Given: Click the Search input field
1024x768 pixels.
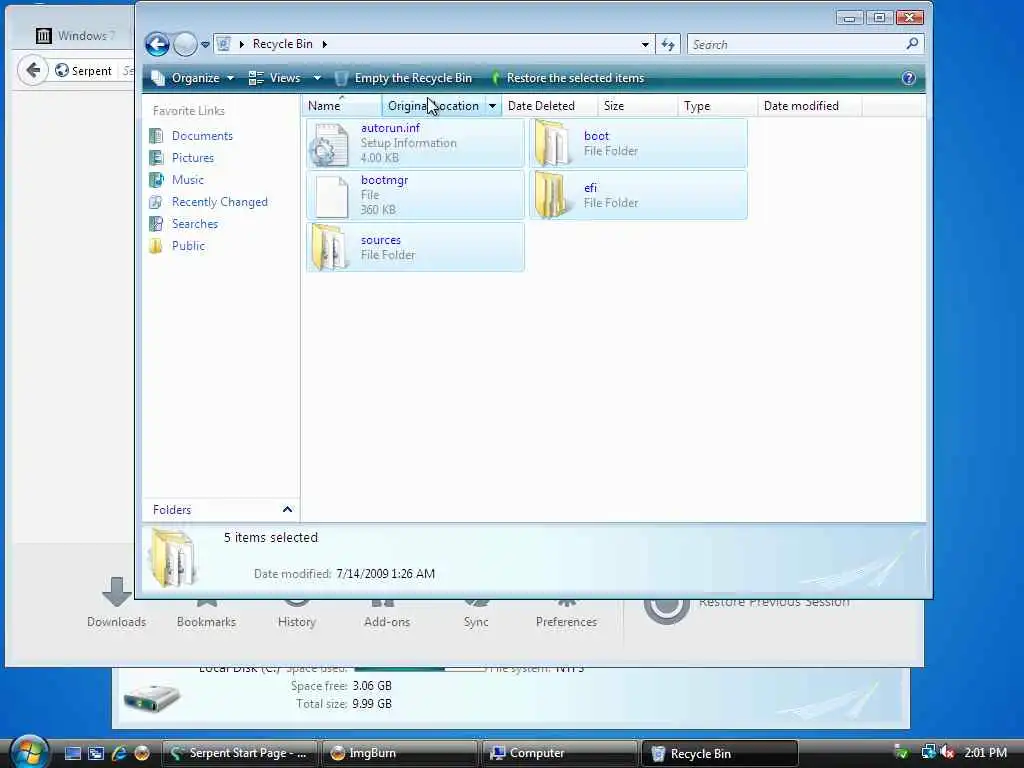Looking at the screenshot, I should (796, 44).
